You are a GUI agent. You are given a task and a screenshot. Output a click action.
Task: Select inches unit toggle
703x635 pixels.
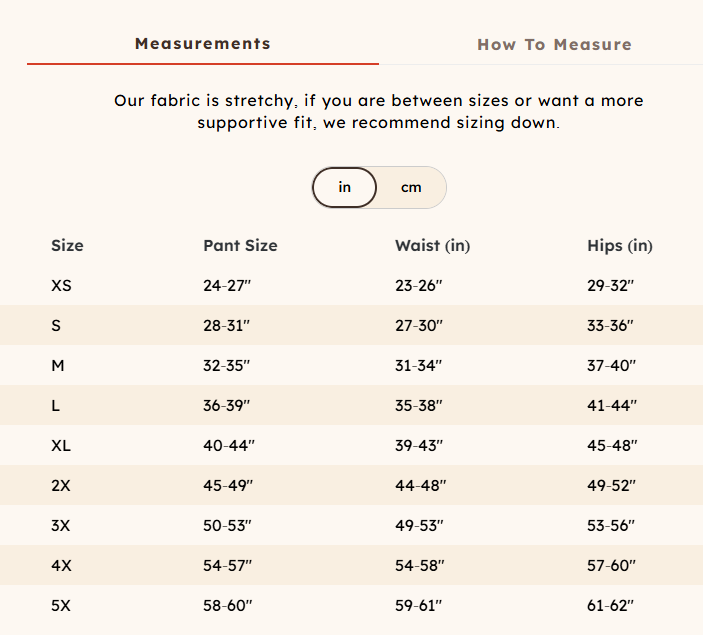click(x=345, y=187)
